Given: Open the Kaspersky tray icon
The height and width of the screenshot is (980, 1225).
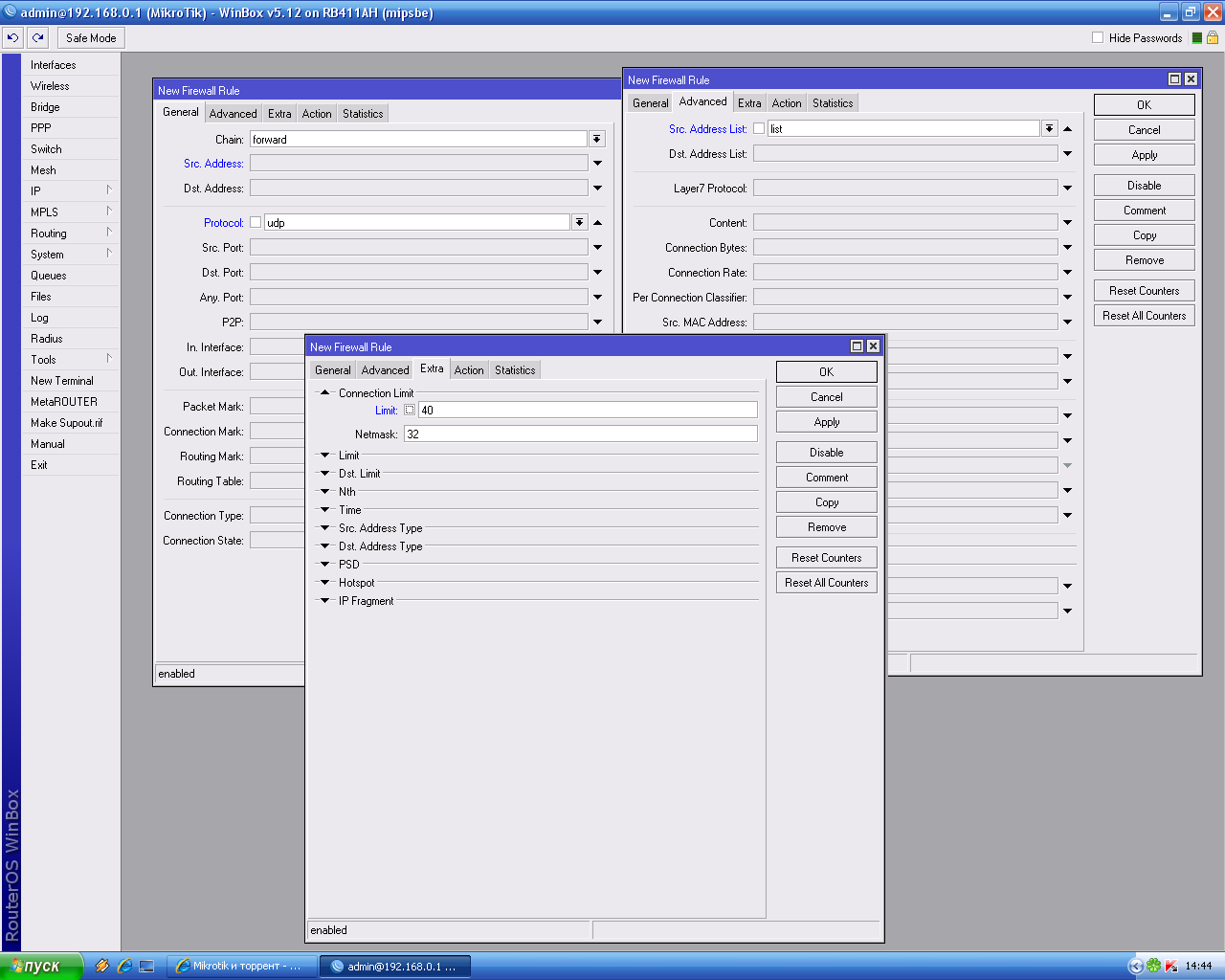Looking at the screenshot, I should click(1170, 967).
